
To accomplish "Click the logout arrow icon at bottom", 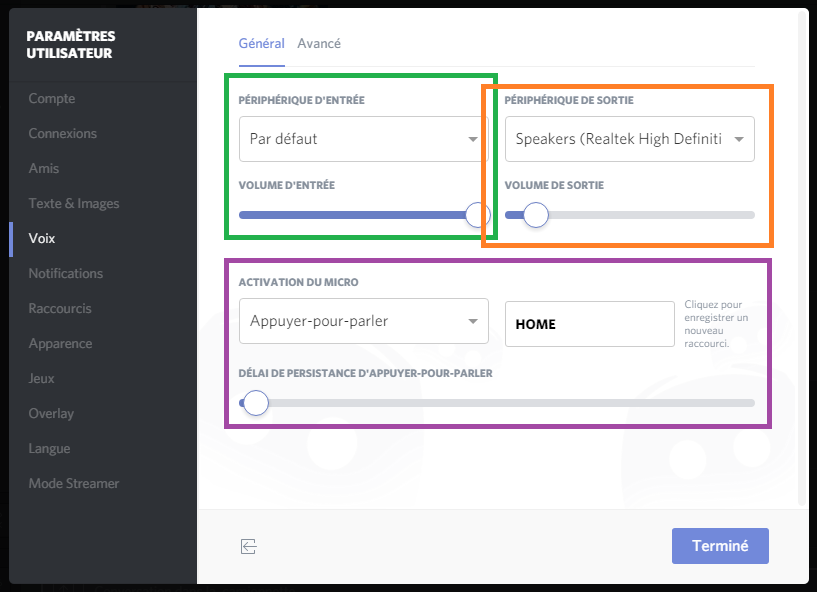I will [249, 547].
